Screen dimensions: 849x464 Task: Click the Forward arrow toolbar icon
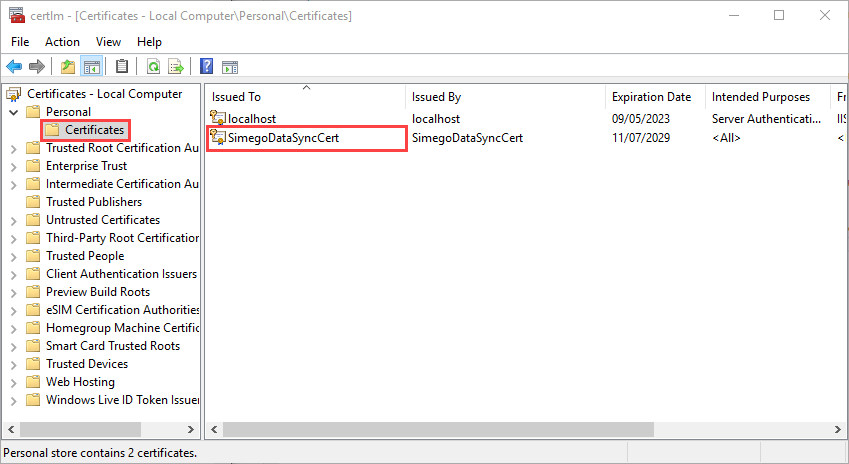coord(37,67)
